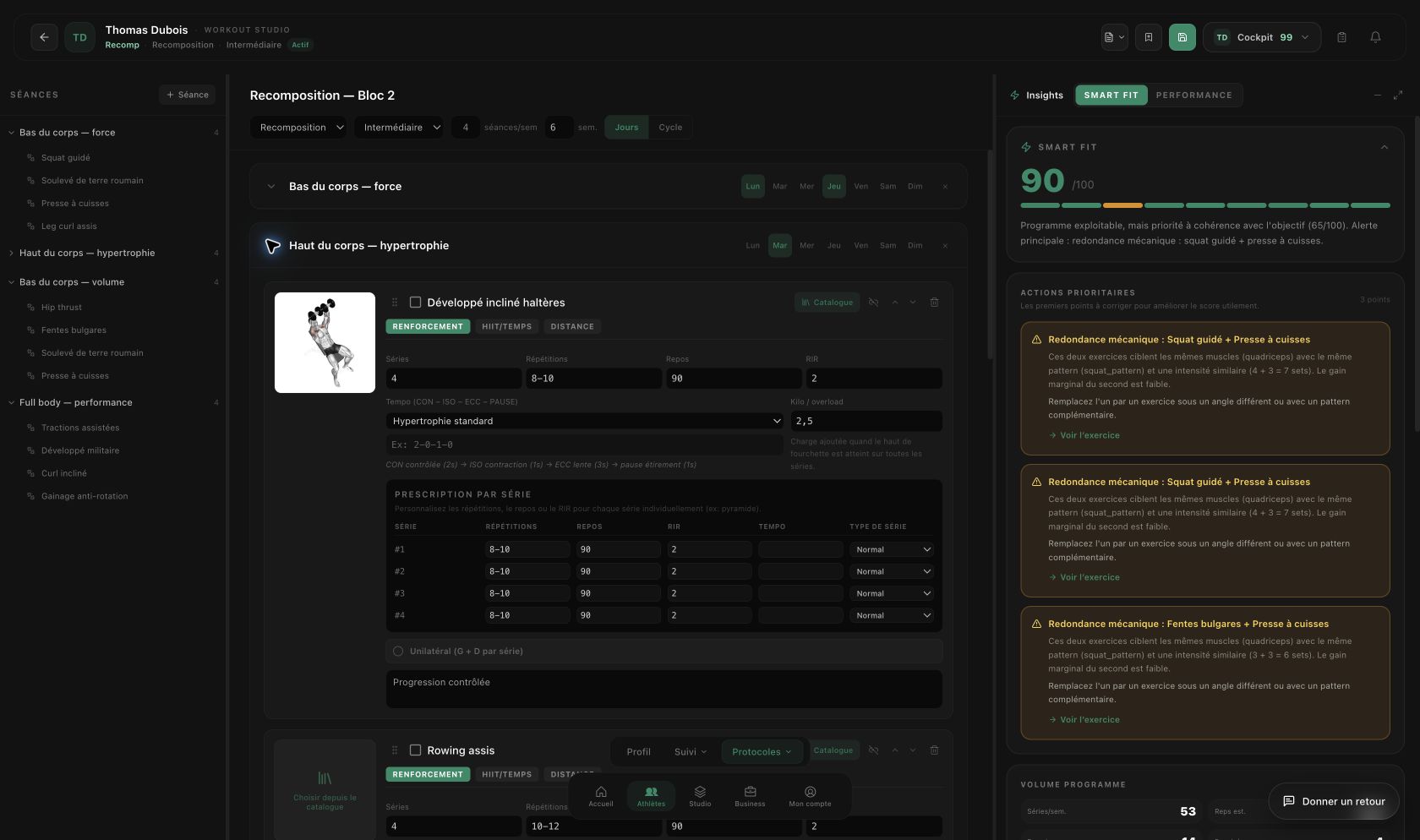Open the Intermédiaire level dropdown
The height and width of the screenshot is (840, 1420).
399,128
